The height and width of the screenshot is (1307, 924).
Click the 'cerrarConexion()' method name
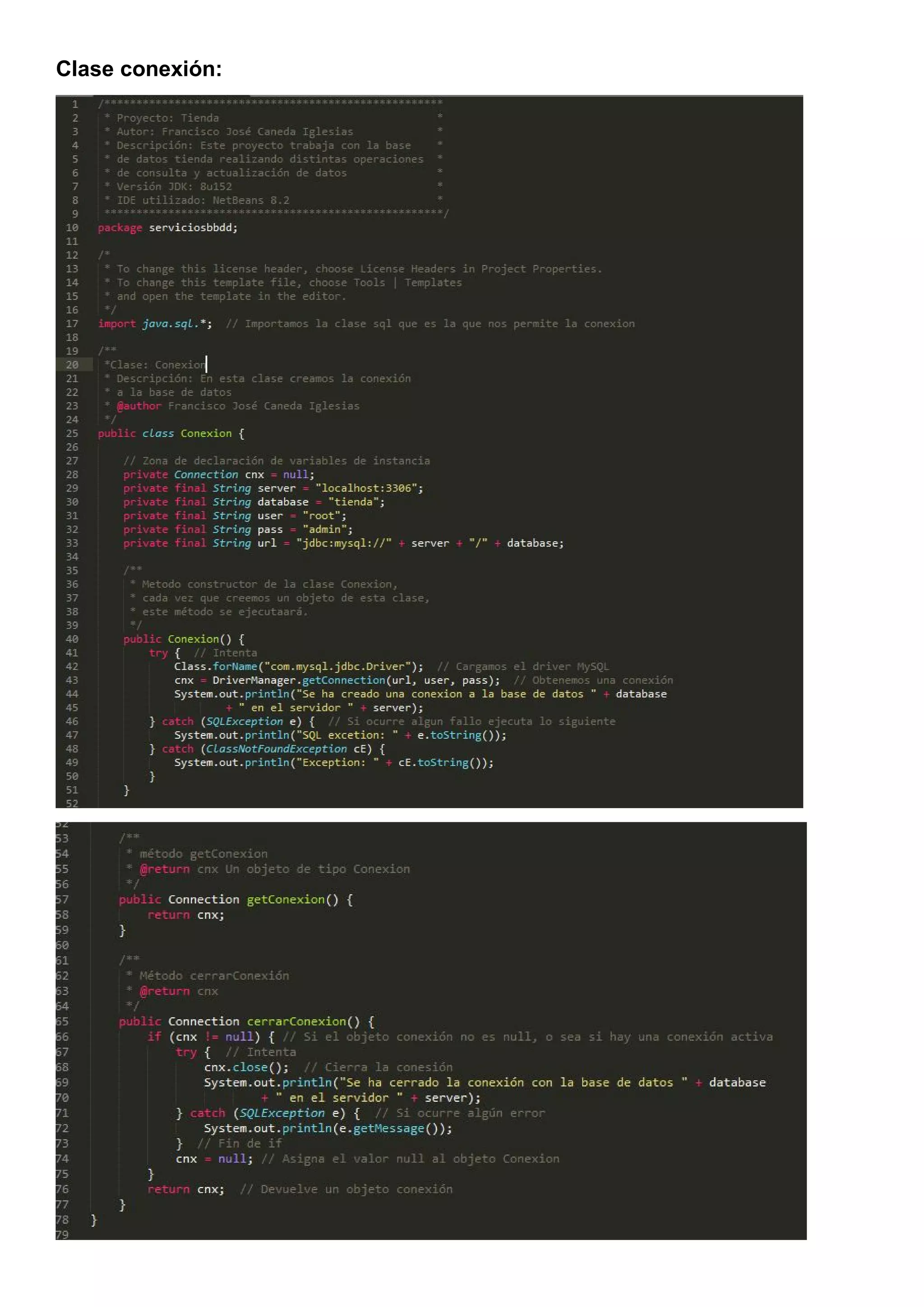[x=303, y=1021]
